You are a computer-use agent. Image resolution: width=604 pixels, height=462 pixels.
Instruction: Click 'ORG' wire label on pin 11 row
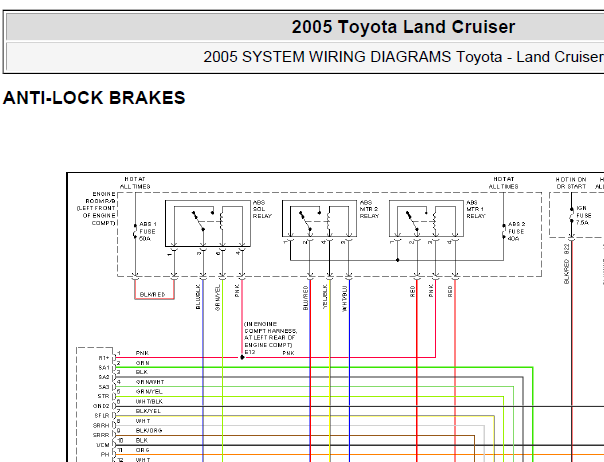coord(143,450)
